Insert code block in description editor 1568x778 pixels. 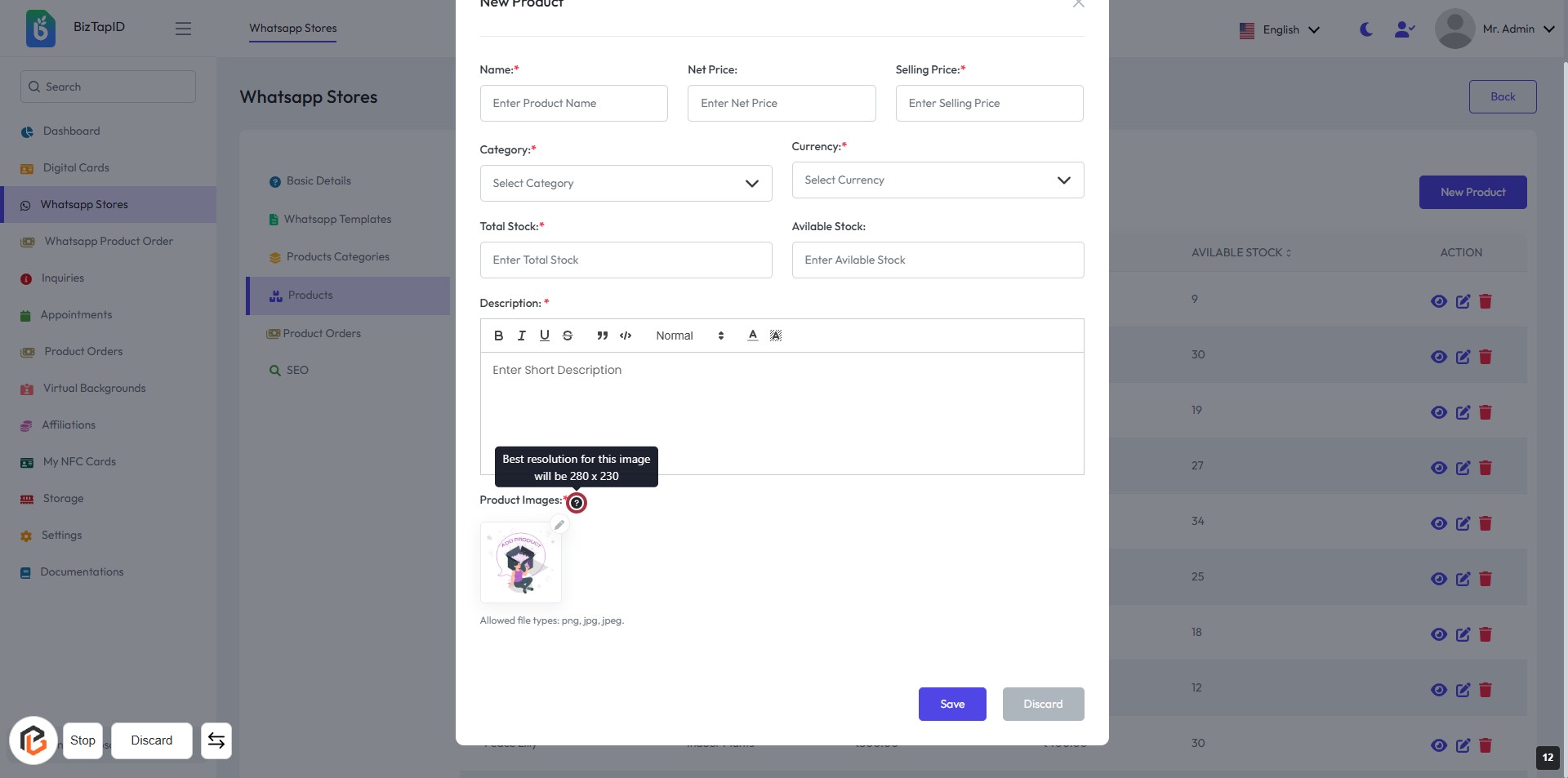[626, 336]
